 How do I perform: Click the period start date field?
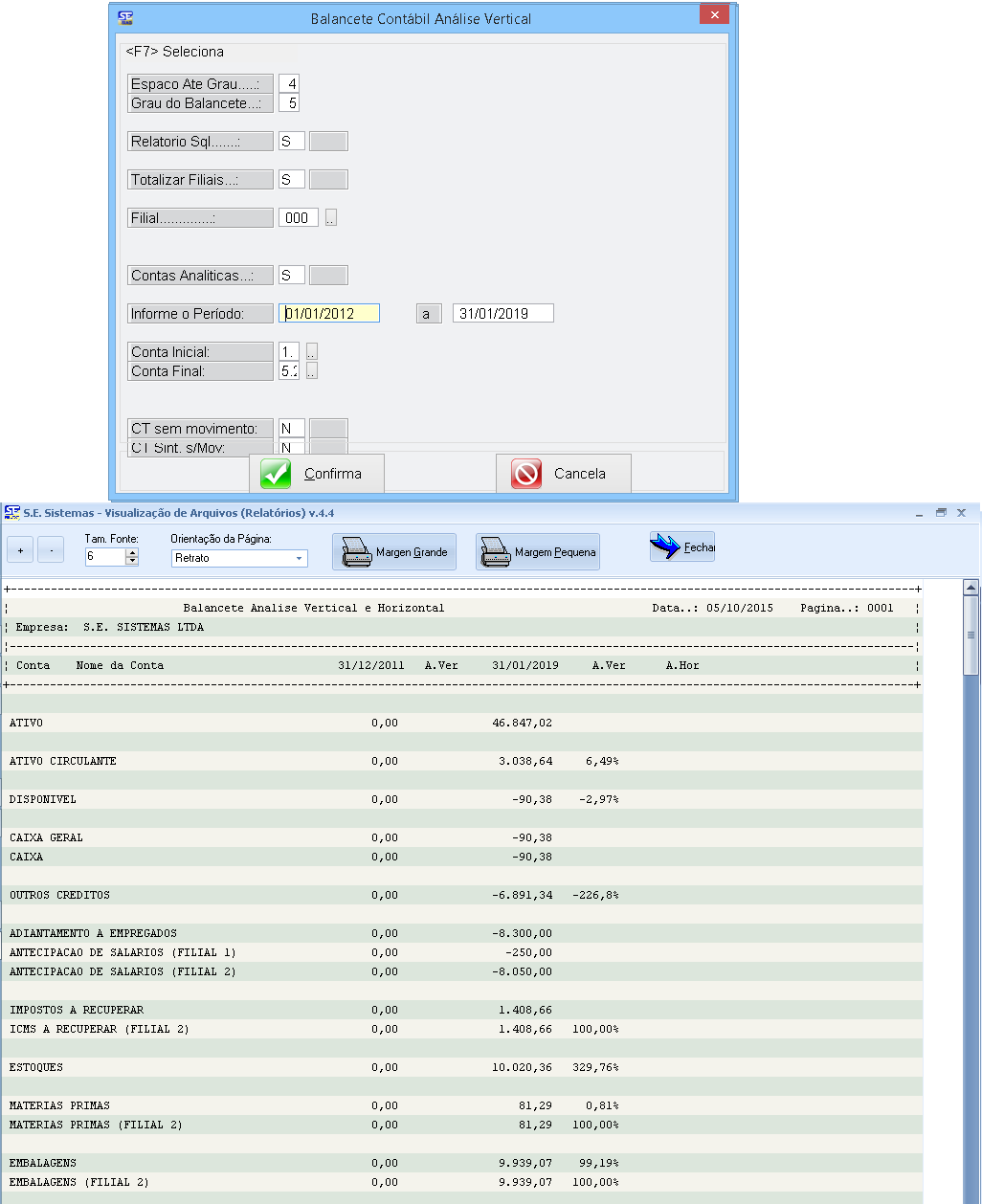[330, 314]
